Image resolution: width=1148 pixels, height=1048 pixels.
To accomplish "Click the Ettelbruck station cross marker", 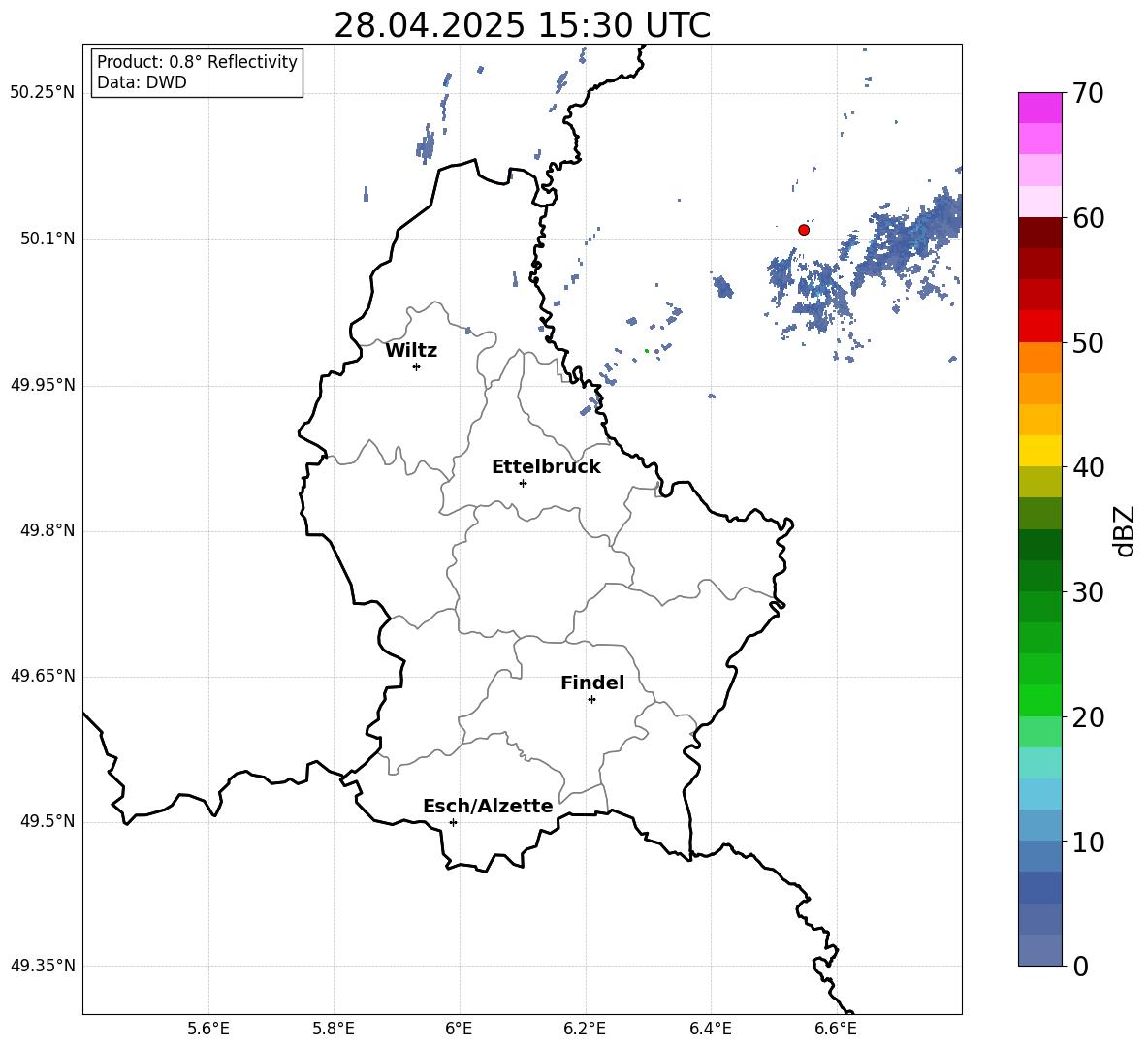I will [x=523, y=483].
